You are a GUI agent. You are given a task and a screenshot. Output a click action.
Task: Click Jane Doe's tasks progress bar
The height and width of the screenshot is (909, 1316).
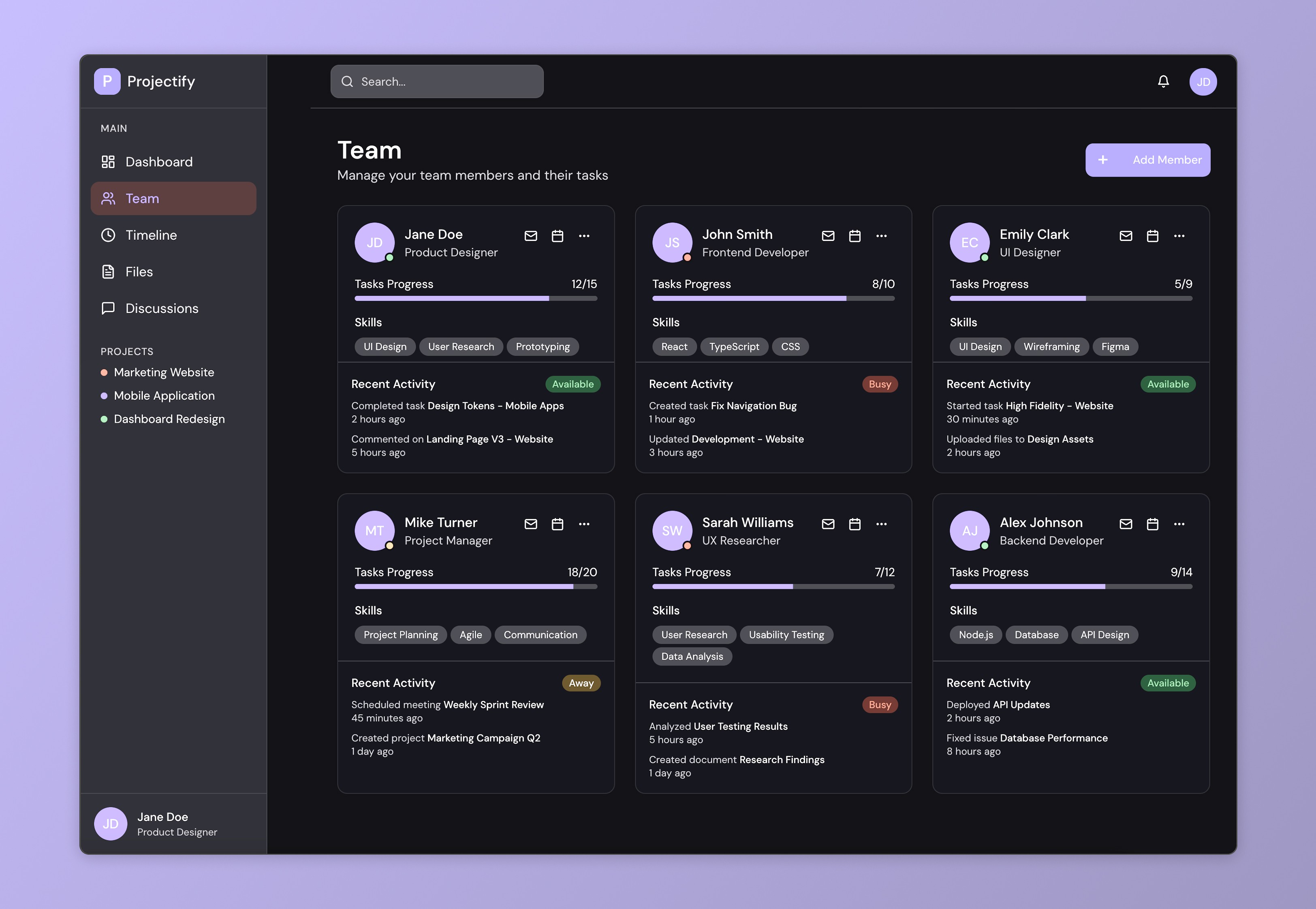pyautogui.click(x=475, y=299)
